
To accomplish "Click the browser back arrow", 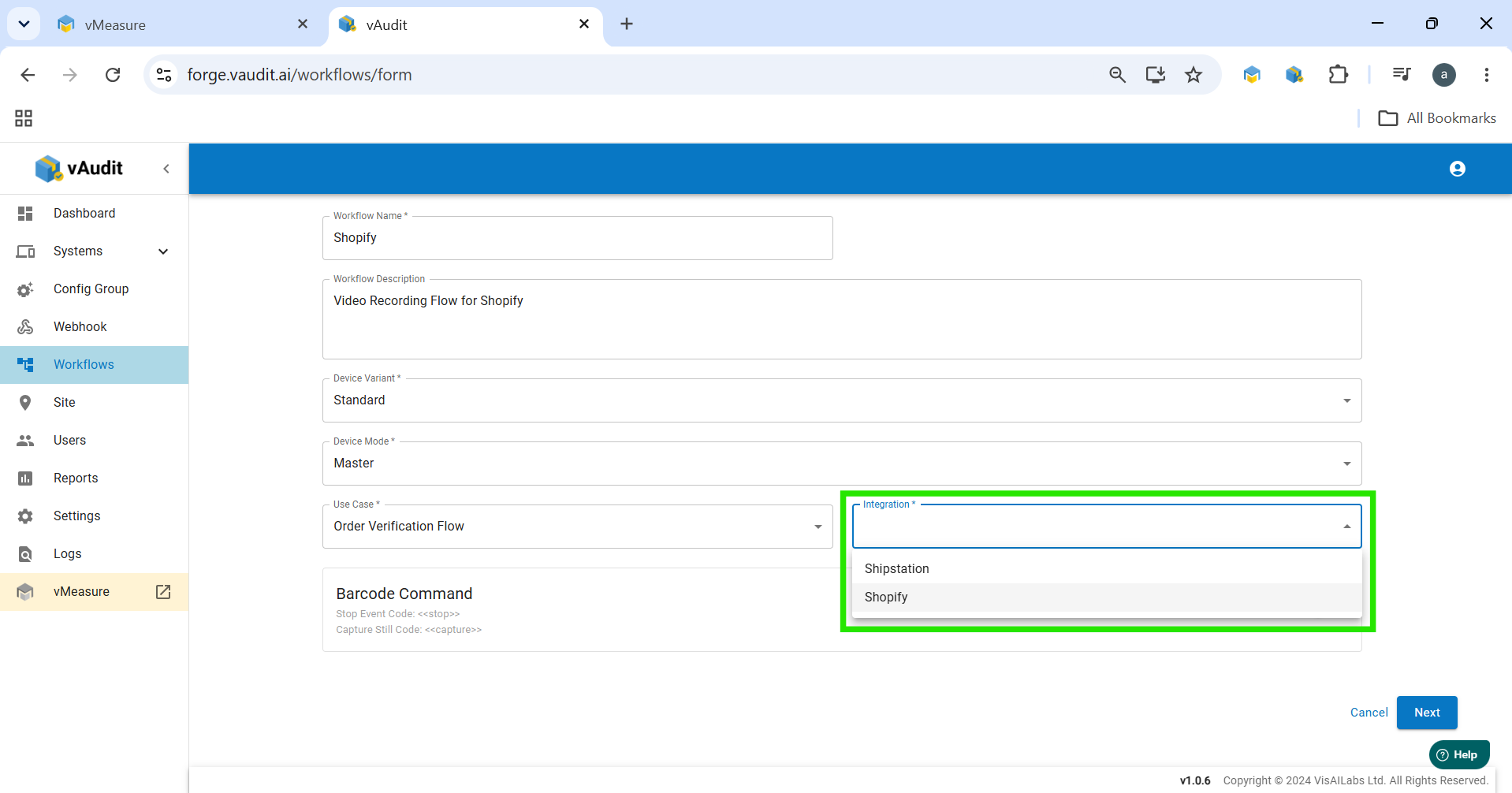I will 28,75.
